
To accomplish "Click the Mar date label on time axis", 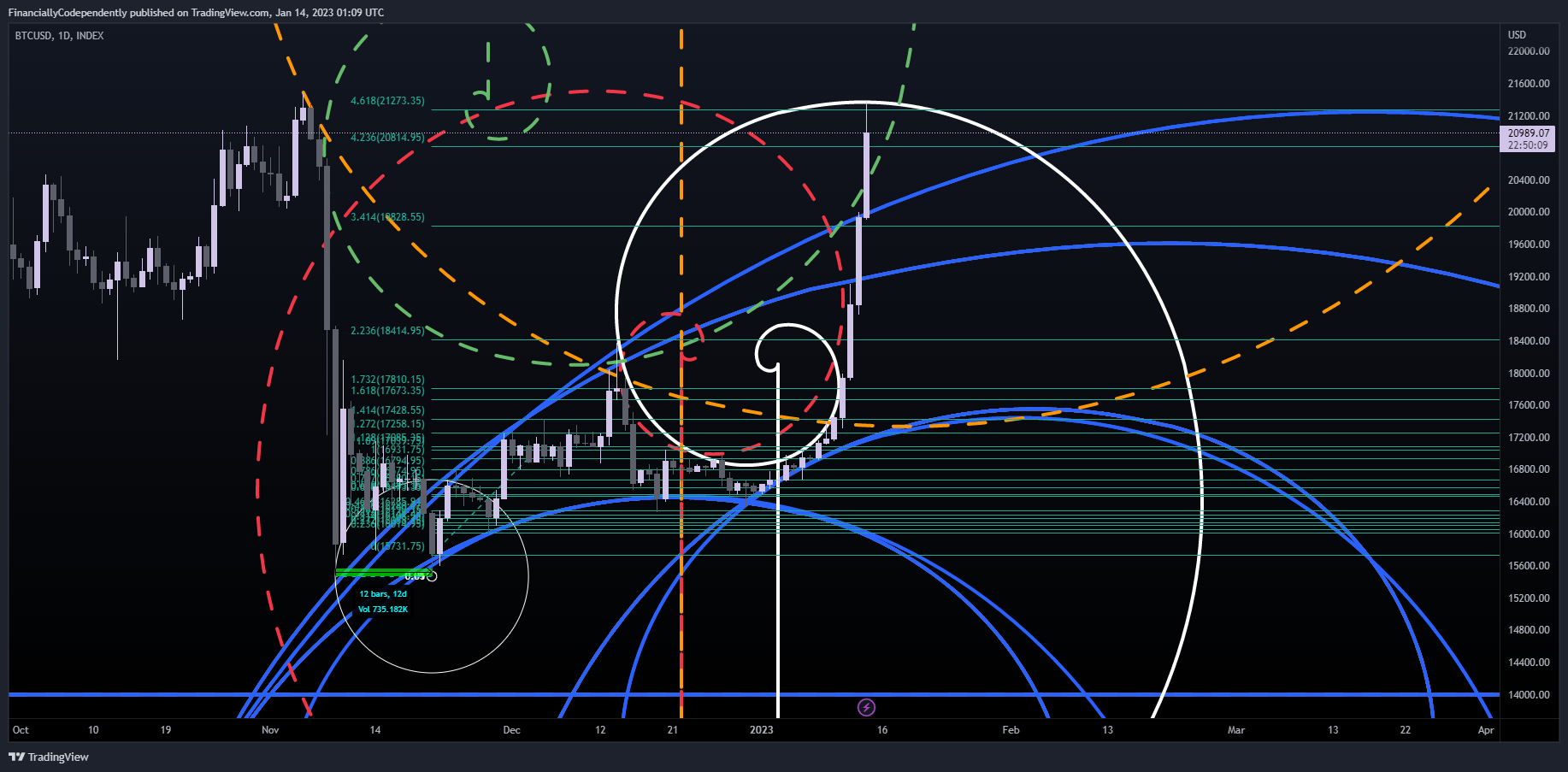I will click(x=1236, y=730).
